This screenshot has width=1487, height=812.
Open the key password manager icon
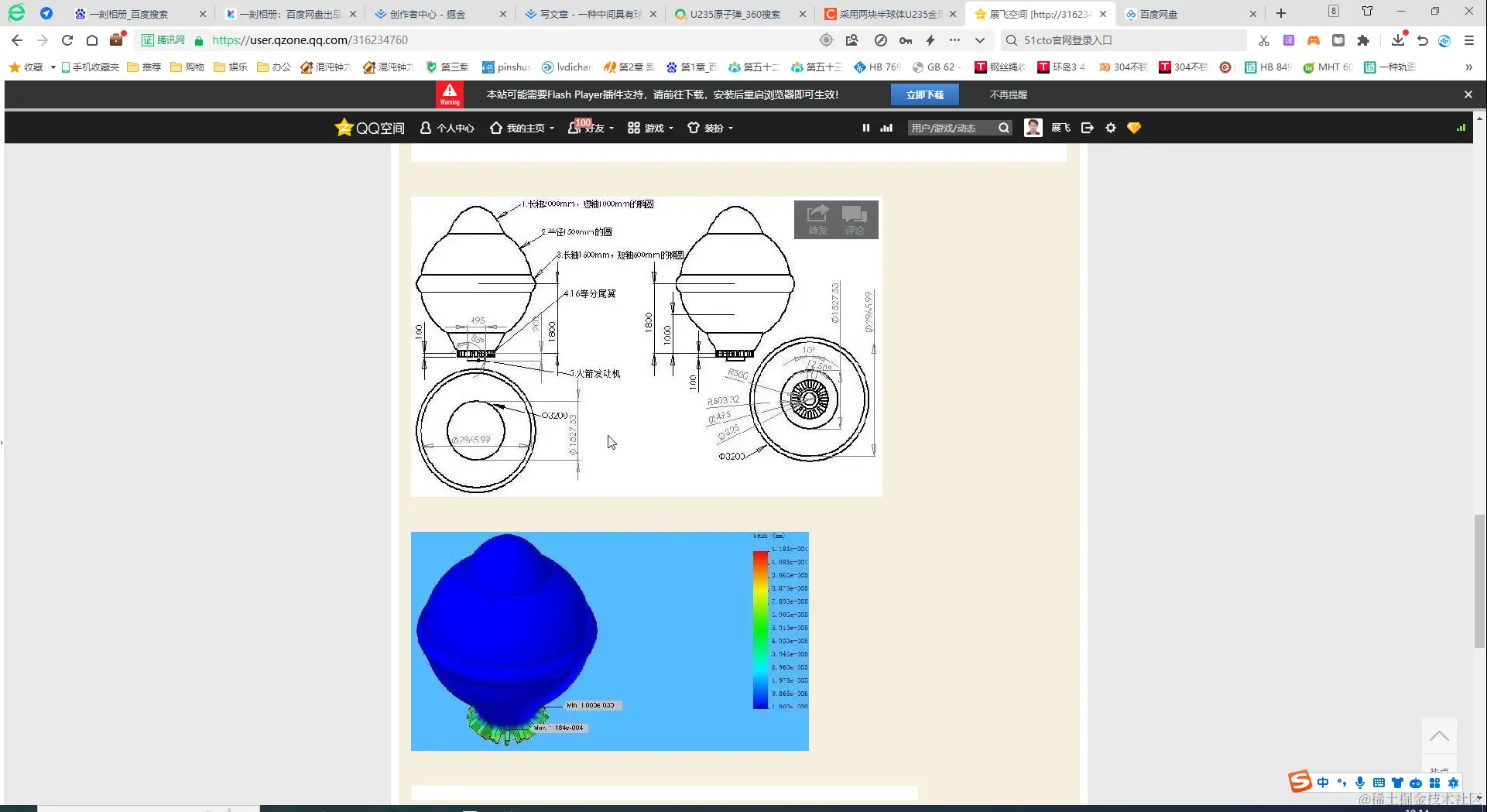click(x=906, y=40)
